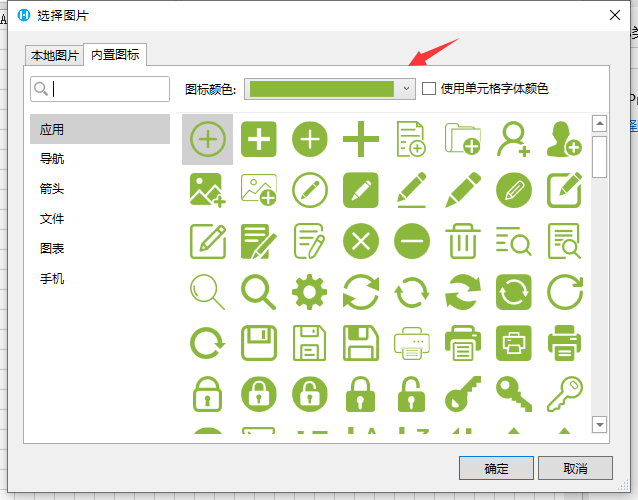Cancel with the 取消 button
638x500 pixels.
point(575,468)
